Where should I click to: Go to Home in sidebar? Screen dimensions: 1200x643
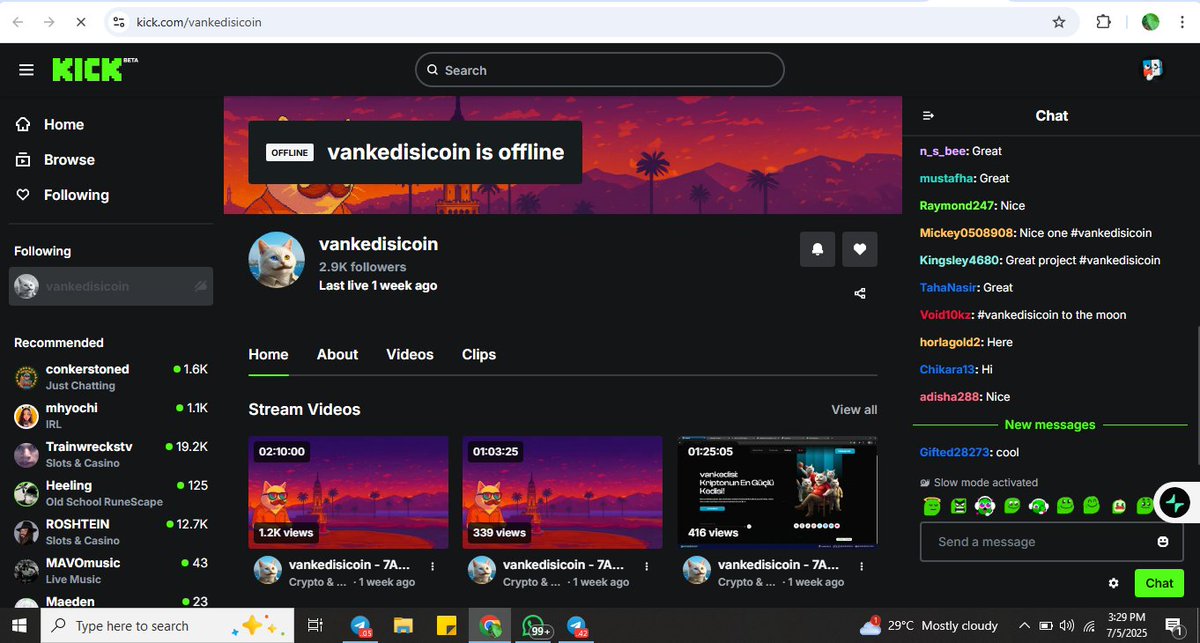[x=62, y=125]
